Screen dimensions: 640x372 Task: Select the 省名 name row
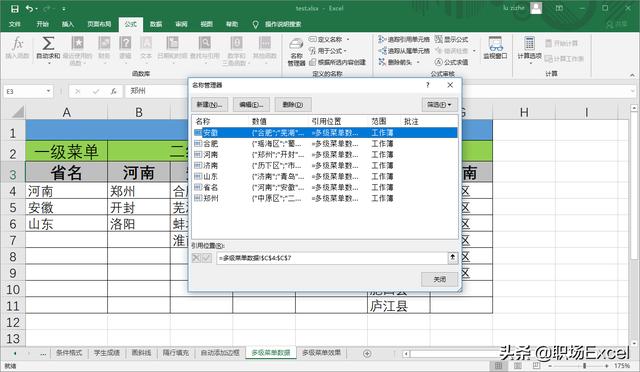tap(325, 187)
